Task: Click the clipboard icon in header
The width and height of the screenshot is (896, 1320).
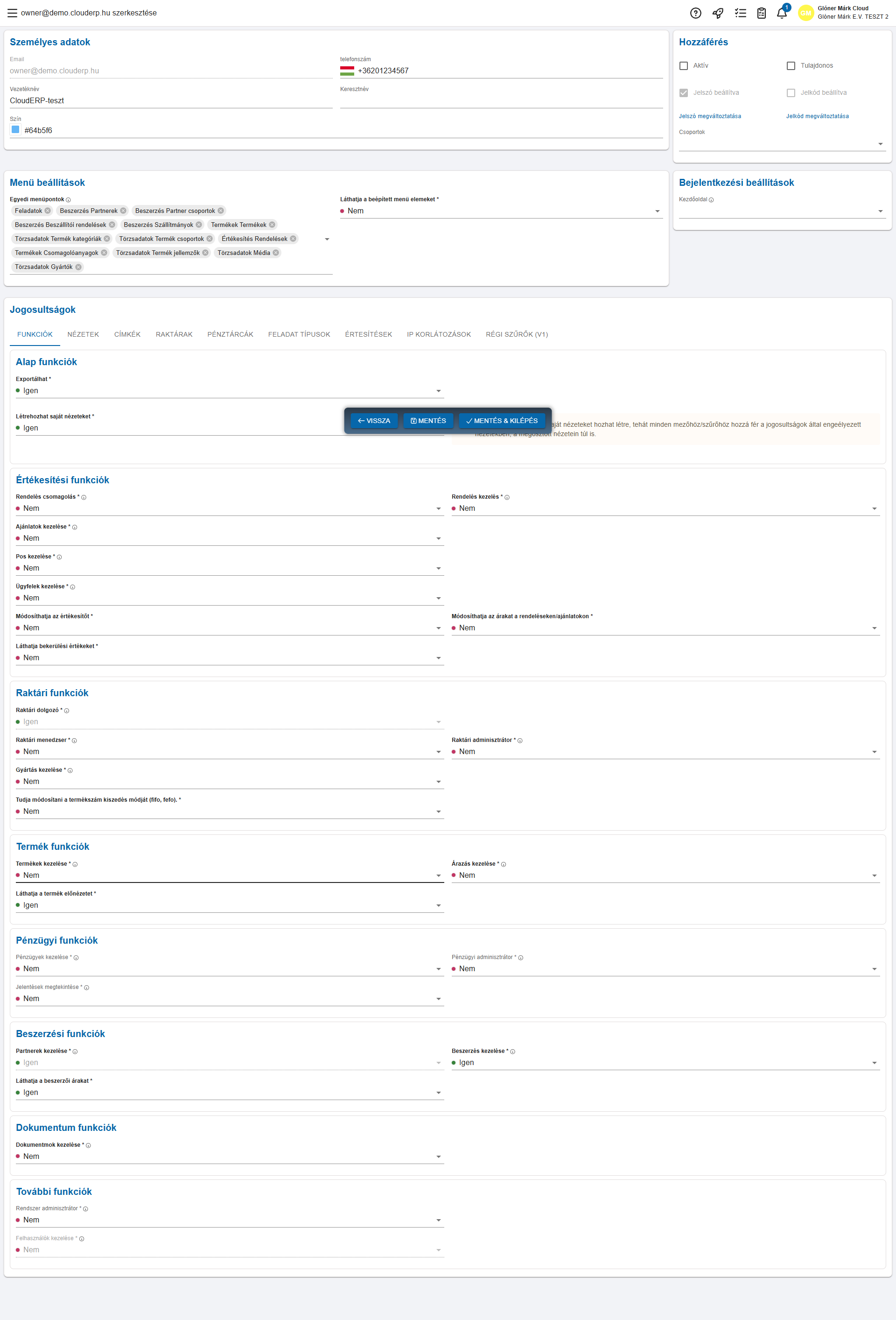Action: 762,13
